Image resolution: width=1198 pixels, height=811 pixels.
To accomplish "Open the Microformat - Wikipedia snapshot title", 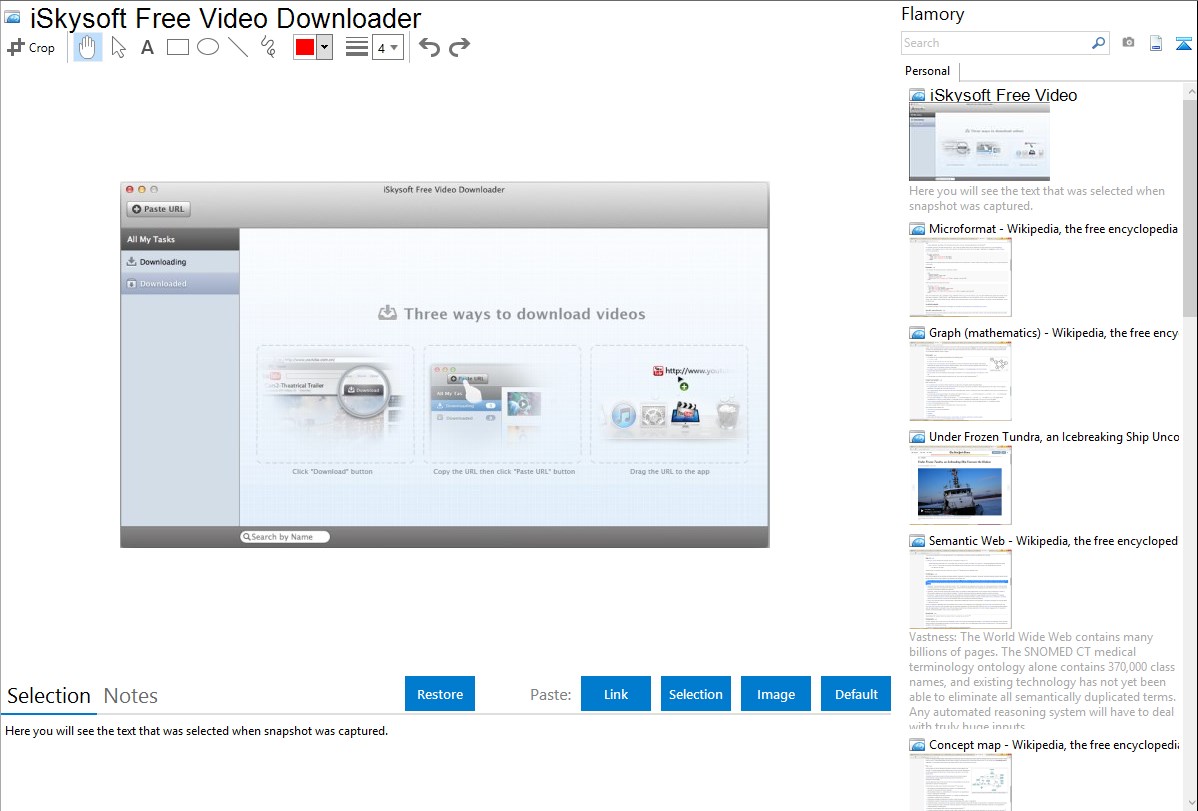I will (1053, 229).
